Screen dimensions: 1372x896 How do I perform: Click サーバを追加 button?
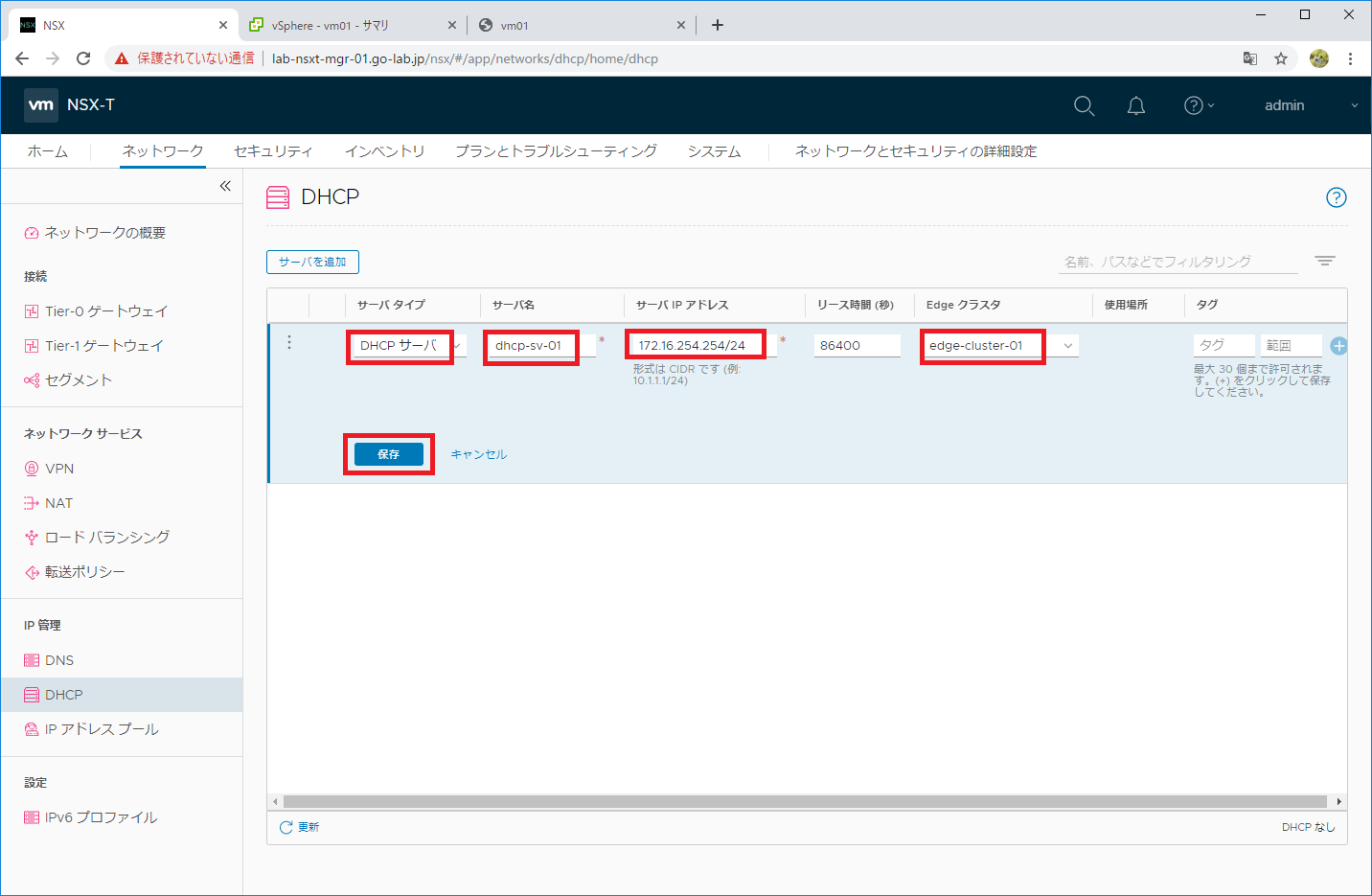(x=312, y=262)
